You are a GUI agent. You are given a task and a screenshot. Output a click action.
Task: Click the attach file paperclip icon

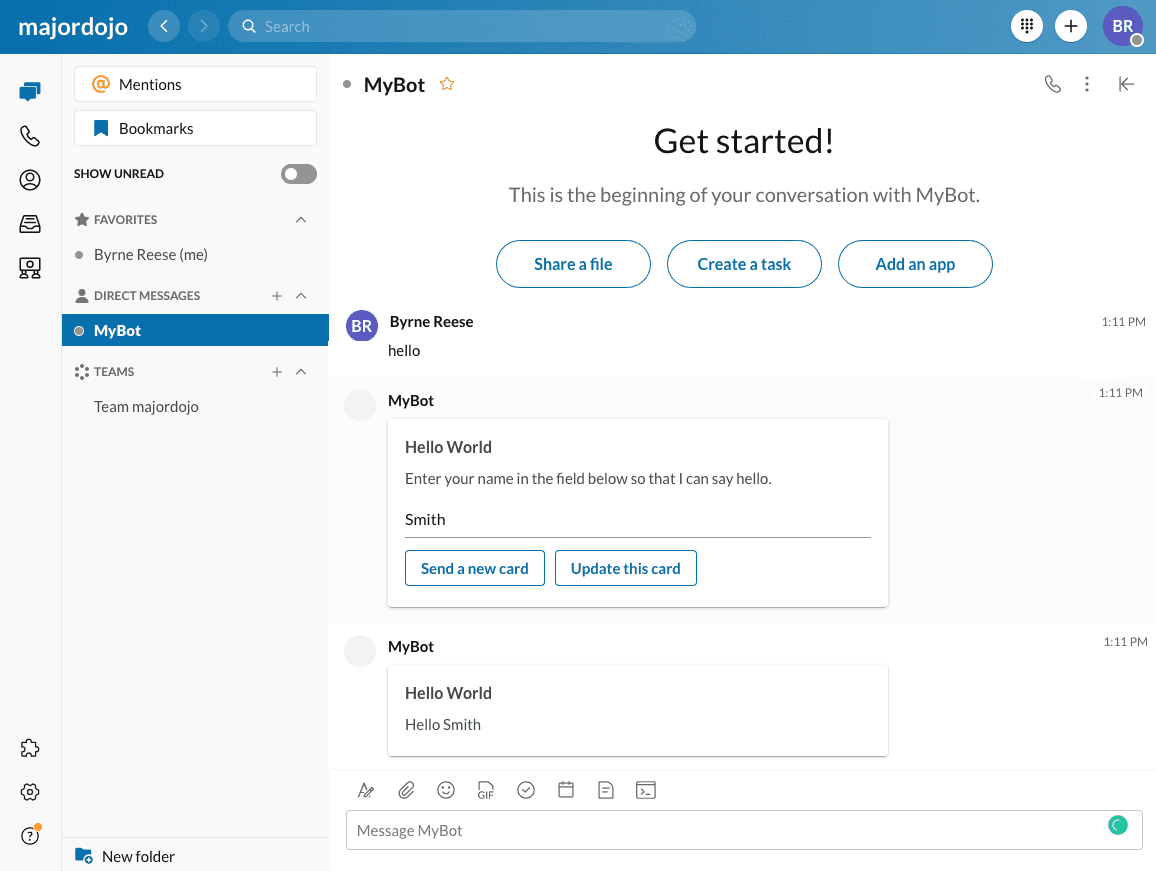tap(406, 790)
